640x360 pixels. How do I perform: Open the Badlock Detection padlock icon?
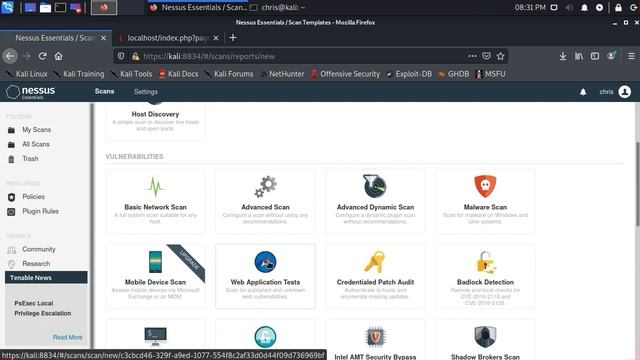click(x=486, y=262)
